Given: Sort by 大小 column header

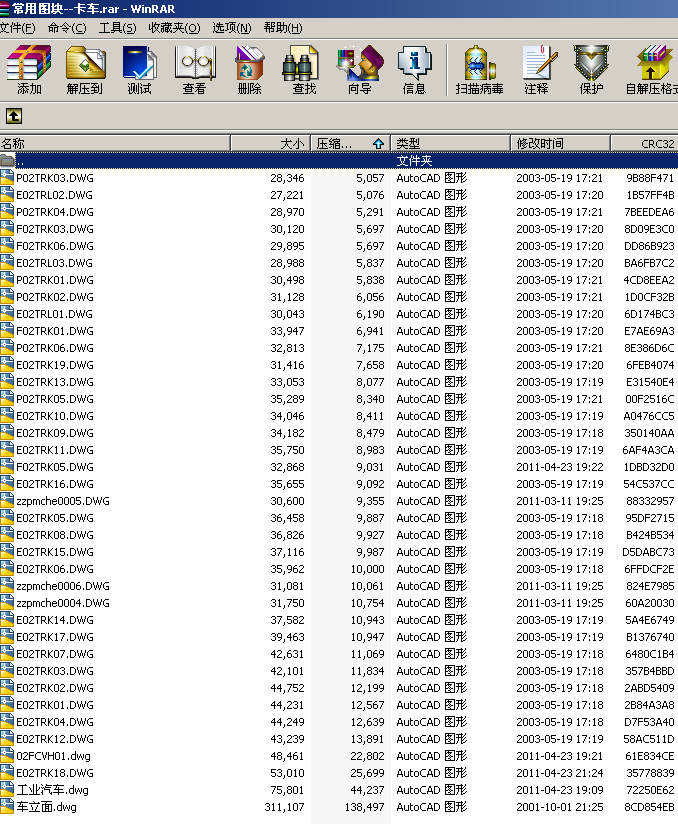Looking at the screenshot, I should tap(271, 143).
